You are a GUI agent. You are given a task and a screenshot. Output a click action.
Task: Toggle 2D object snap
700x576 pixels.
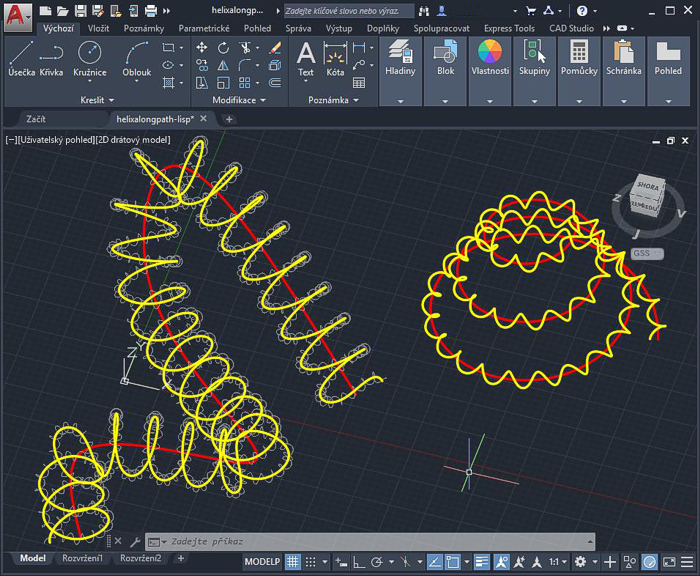tap(453, 562)
